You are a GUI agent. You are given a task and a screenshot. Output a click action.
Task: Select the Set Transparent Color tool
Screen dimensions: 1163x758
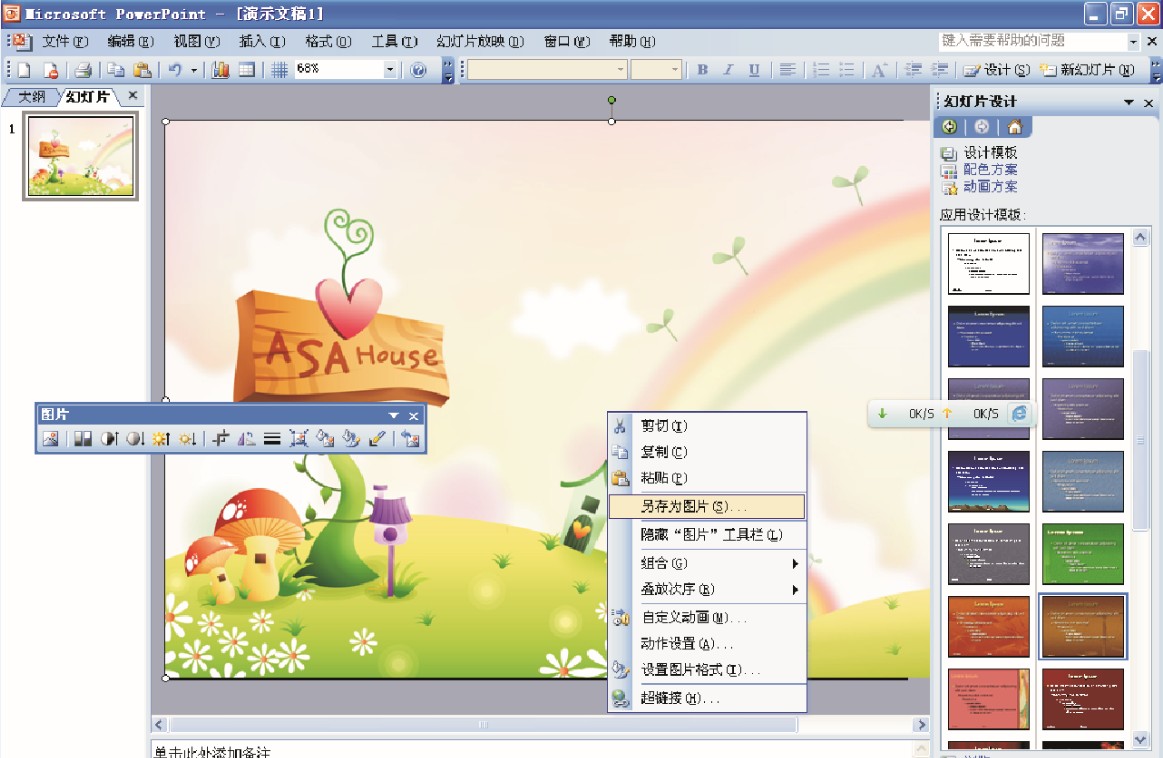pos(377,438)
